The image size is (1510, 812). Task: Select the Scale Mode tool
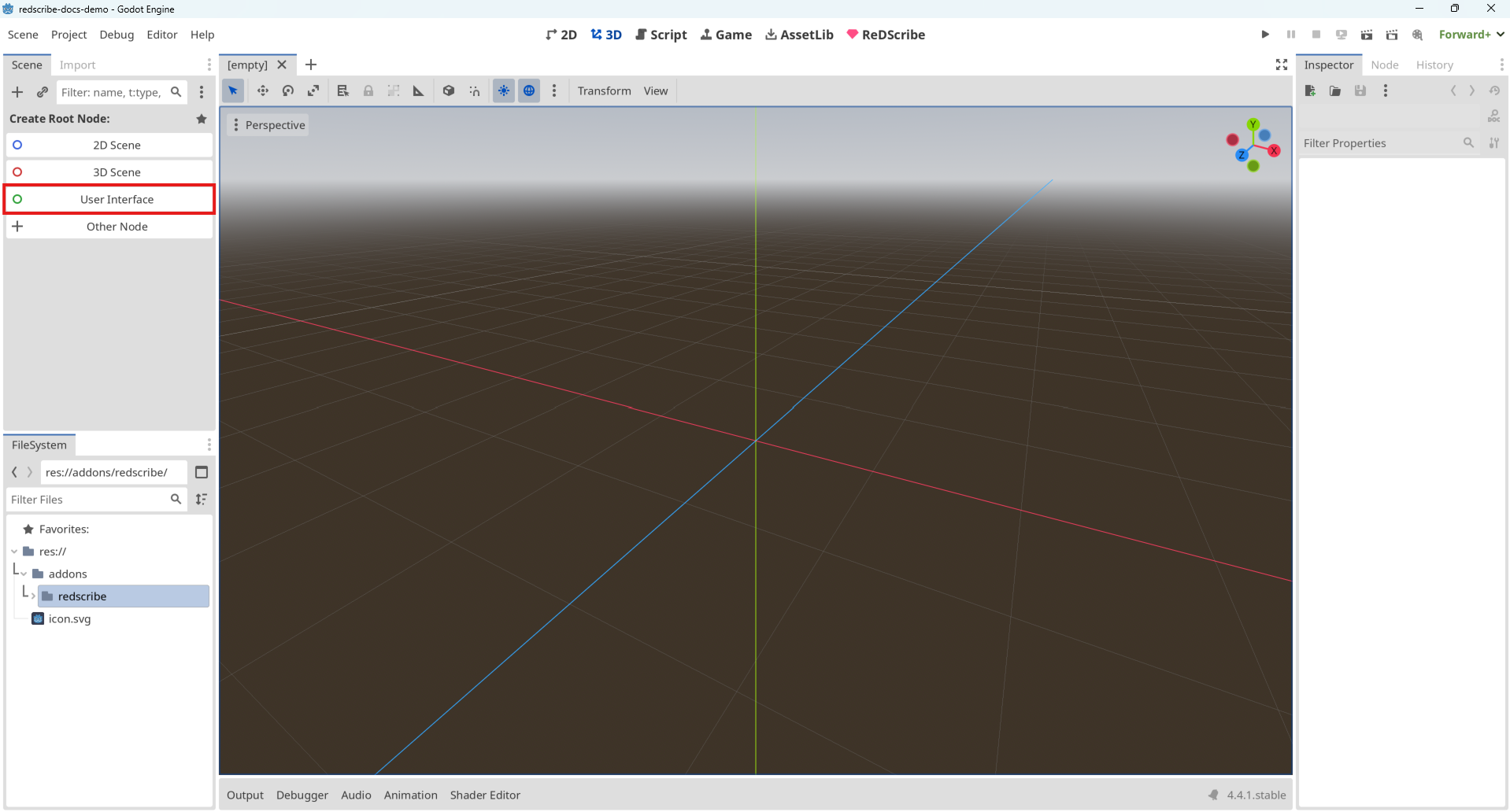point(313,90)
